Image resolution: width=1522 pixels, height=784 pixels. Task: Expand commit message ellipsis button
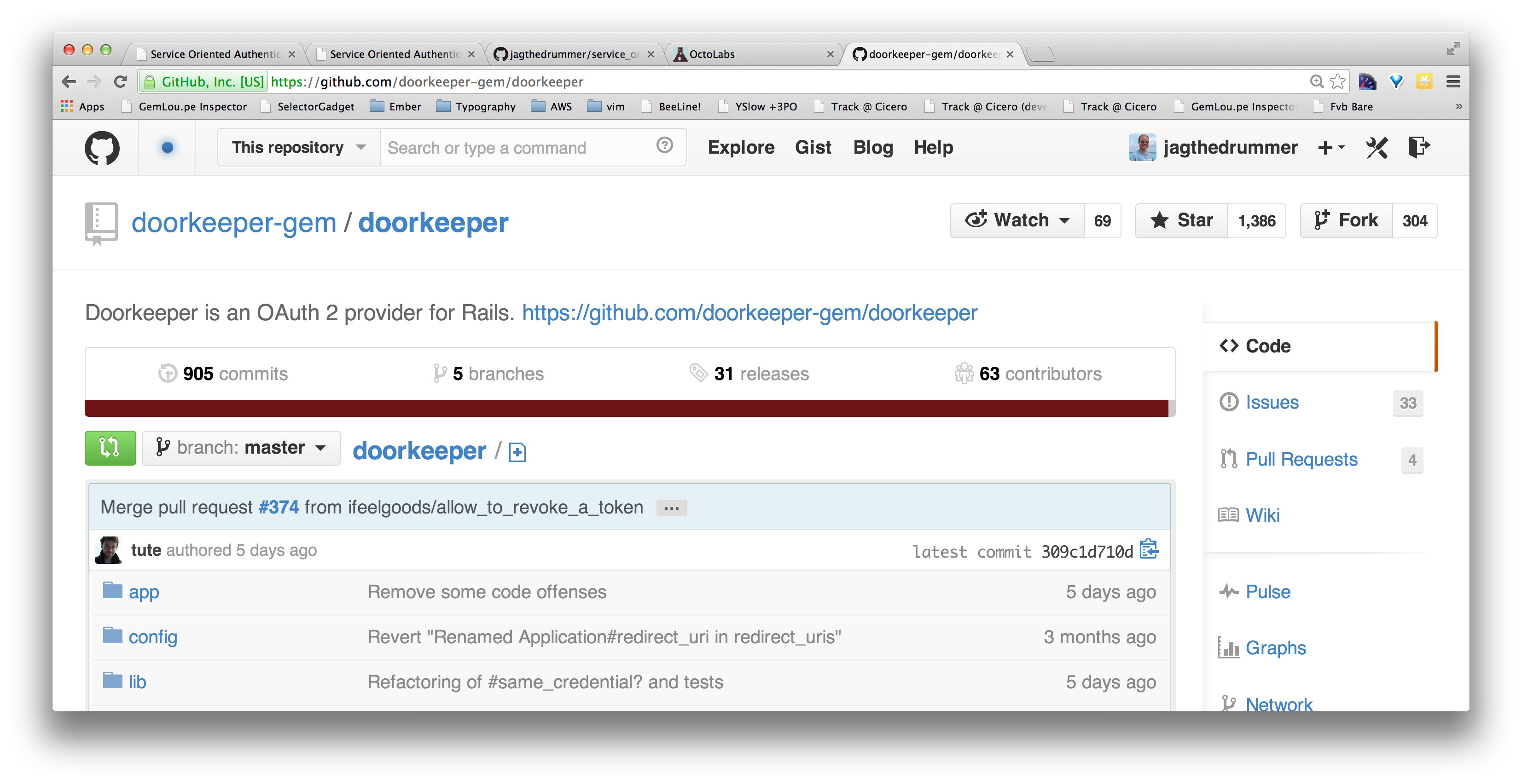[x=671, y=507]
